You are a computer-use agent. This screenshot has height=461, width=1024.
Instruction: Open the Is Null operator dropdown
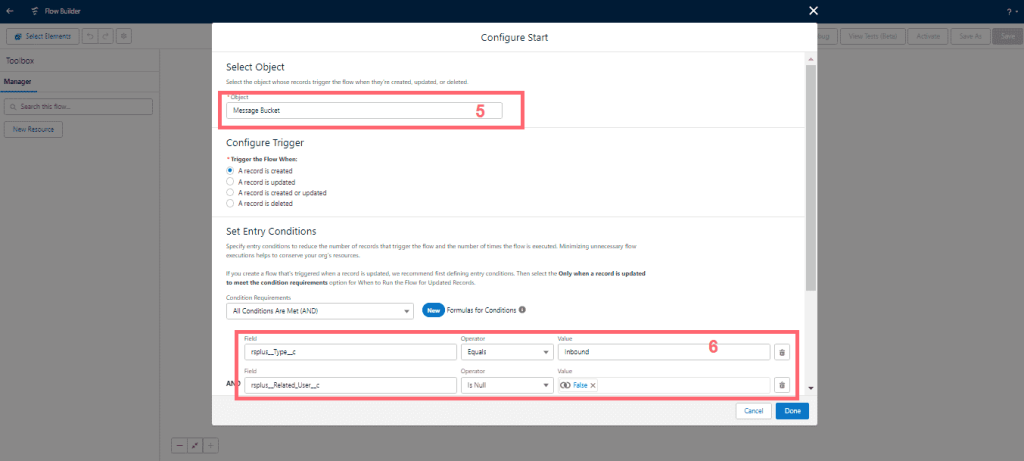505,385
